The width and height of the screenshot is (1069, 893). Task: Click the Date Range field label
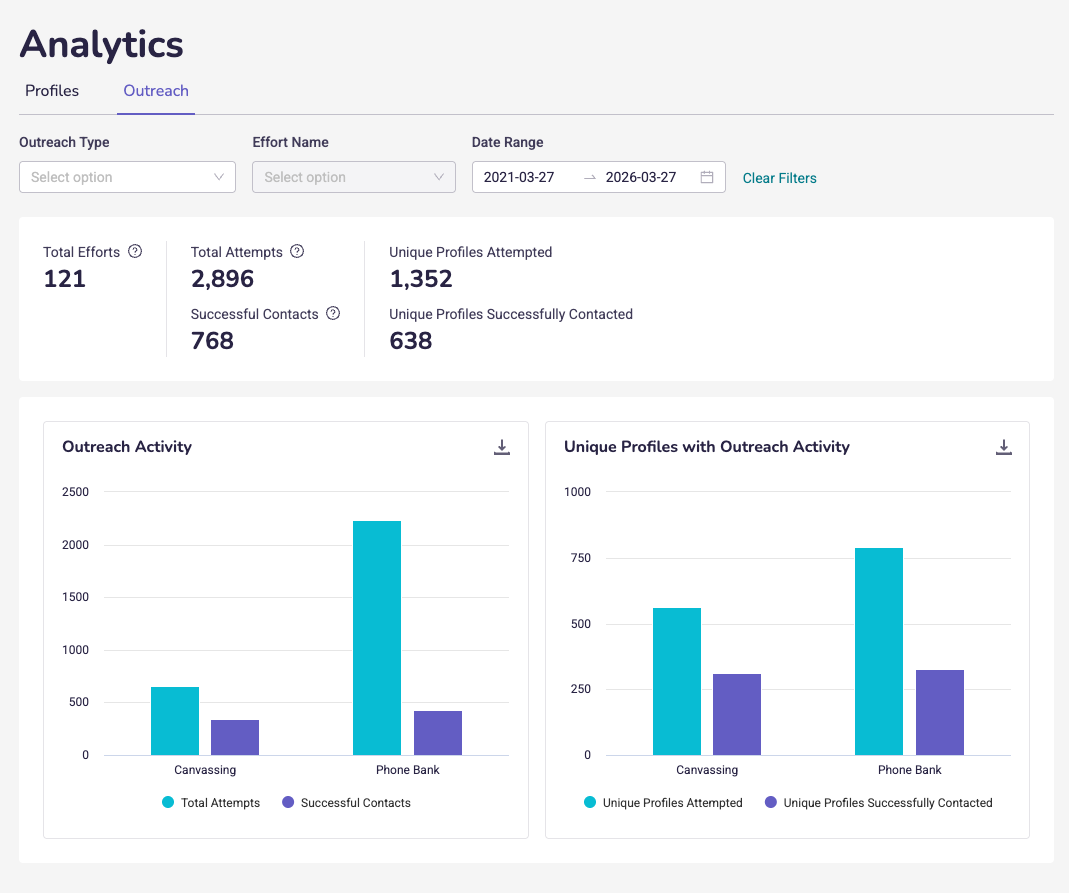(507, 142)
